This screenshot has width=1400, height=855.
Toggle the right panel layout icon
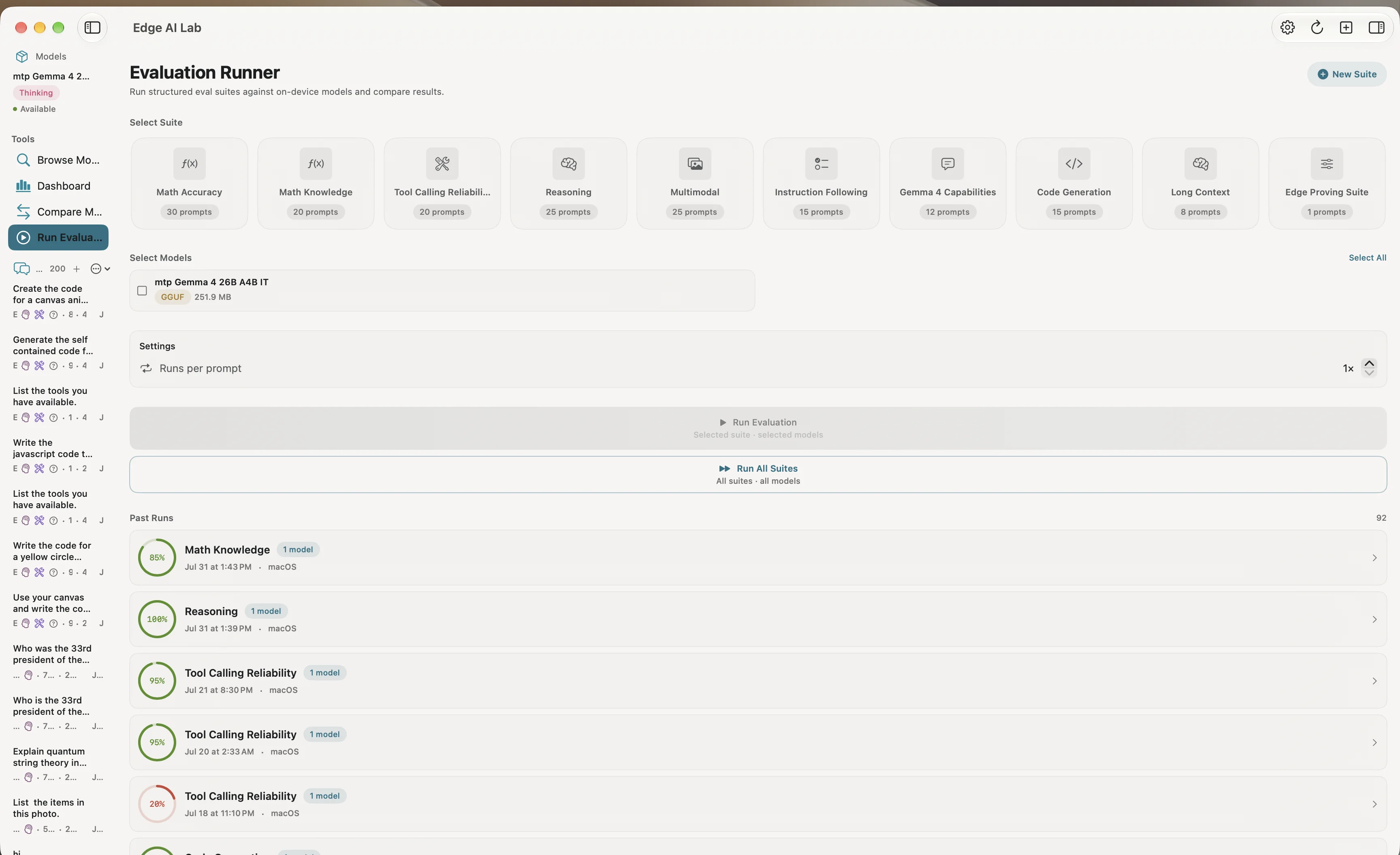coord(1376,27)
